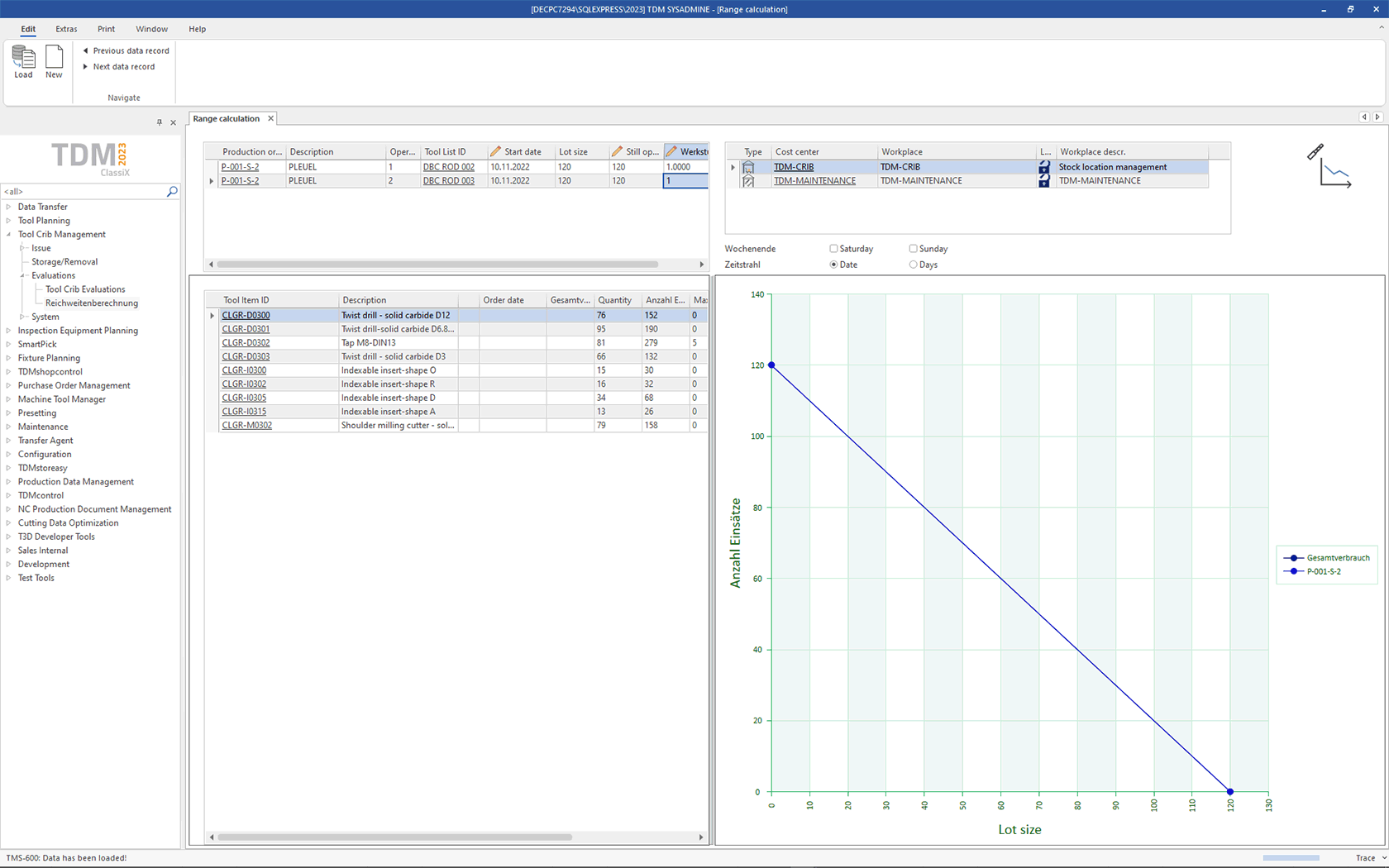1389x868 pixels.
Task: Close the Range calculation tab
Action: pyautogui.click(x=270, y=118)
